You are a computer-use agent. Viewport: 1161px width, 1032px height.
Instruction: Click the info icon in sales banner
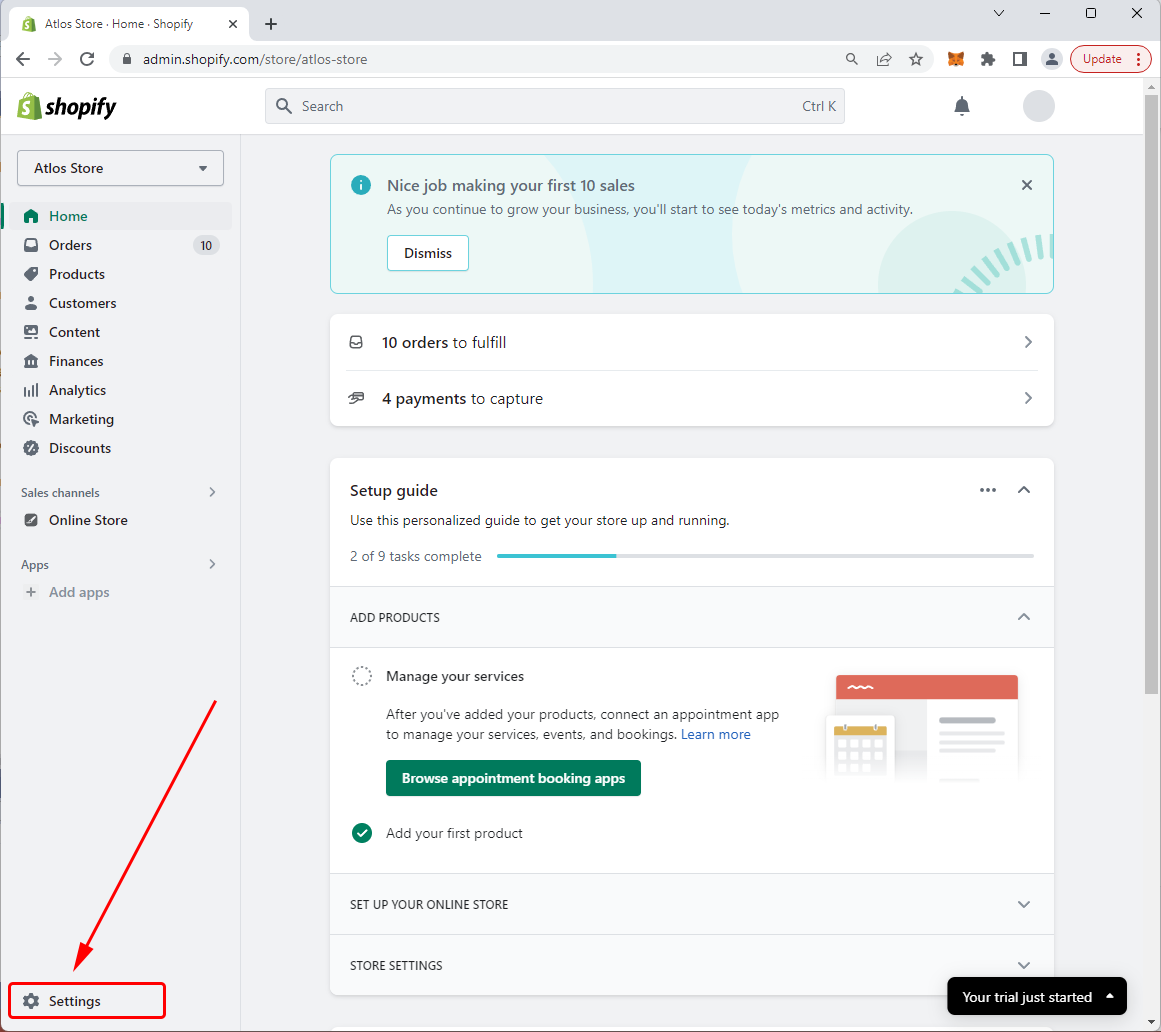361,185
